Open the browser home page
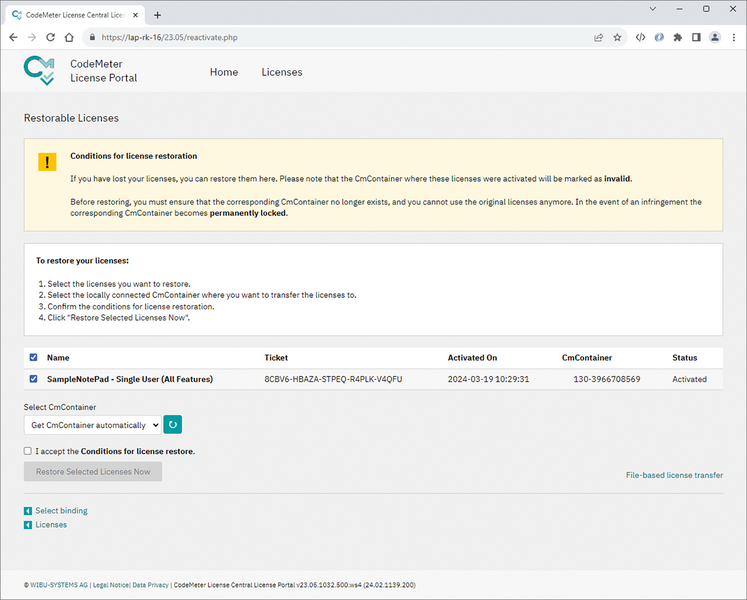The height and width of the screenshot is (600, 747). pos(69,37)
